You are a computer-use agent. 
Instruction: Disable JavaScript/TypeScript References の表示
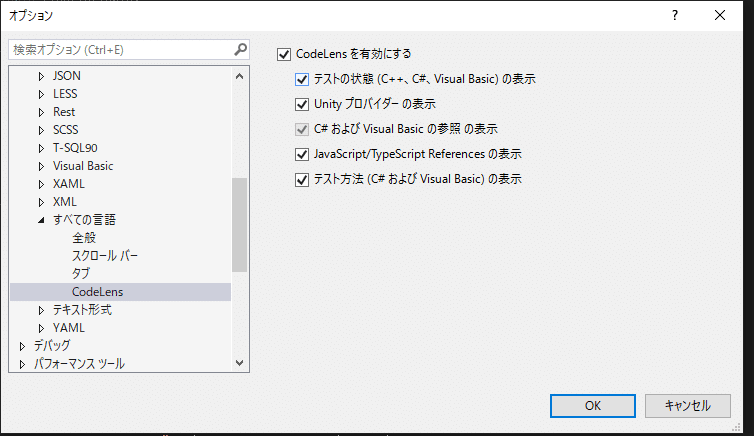[302, 154]
